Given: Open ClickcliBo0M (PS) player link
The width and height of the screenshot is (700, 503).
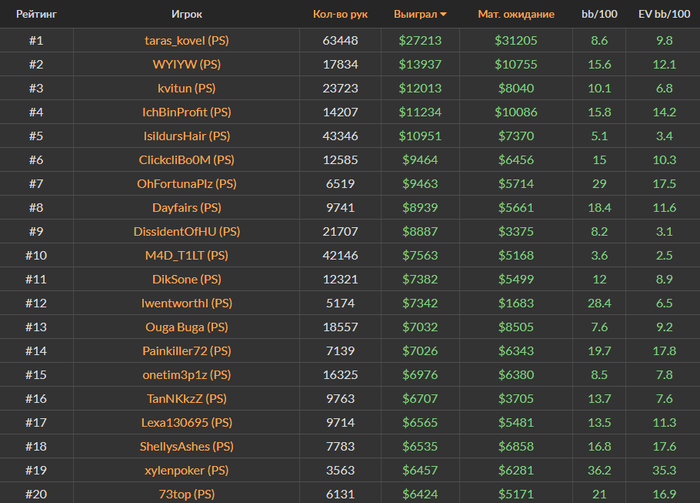Looking at the screenshot, I should [x=187, y=160].
